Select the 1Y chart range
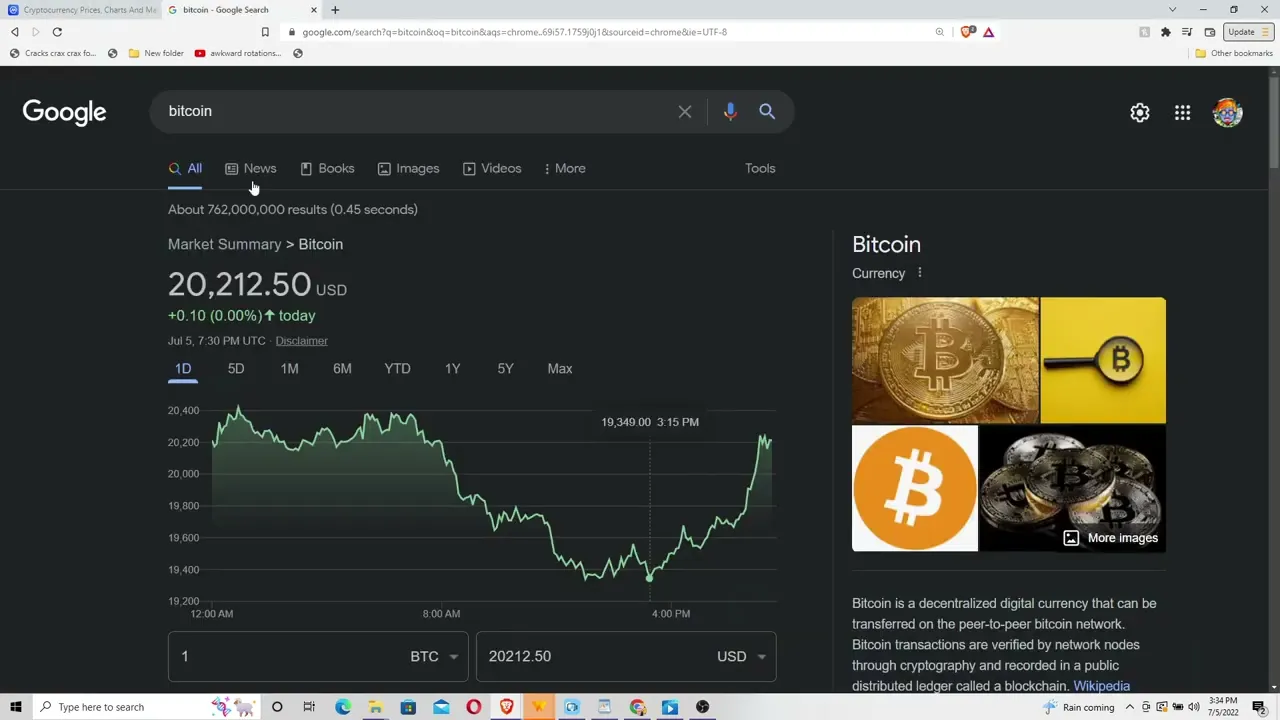The height and width of the screenshot is (720, 1280). [453, 369]
